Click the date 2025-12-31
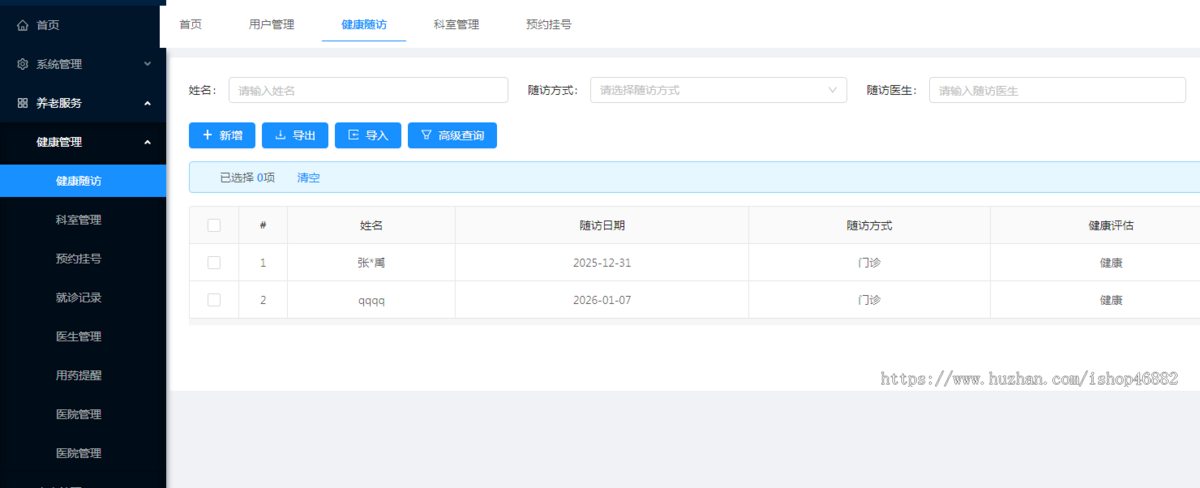The image size is (1200, 488). click(602, 263)
